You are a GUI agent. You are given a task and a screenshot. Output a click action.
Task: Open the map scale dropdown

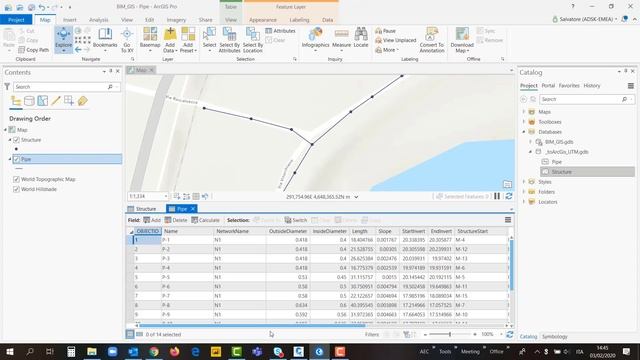pos(166,196)
